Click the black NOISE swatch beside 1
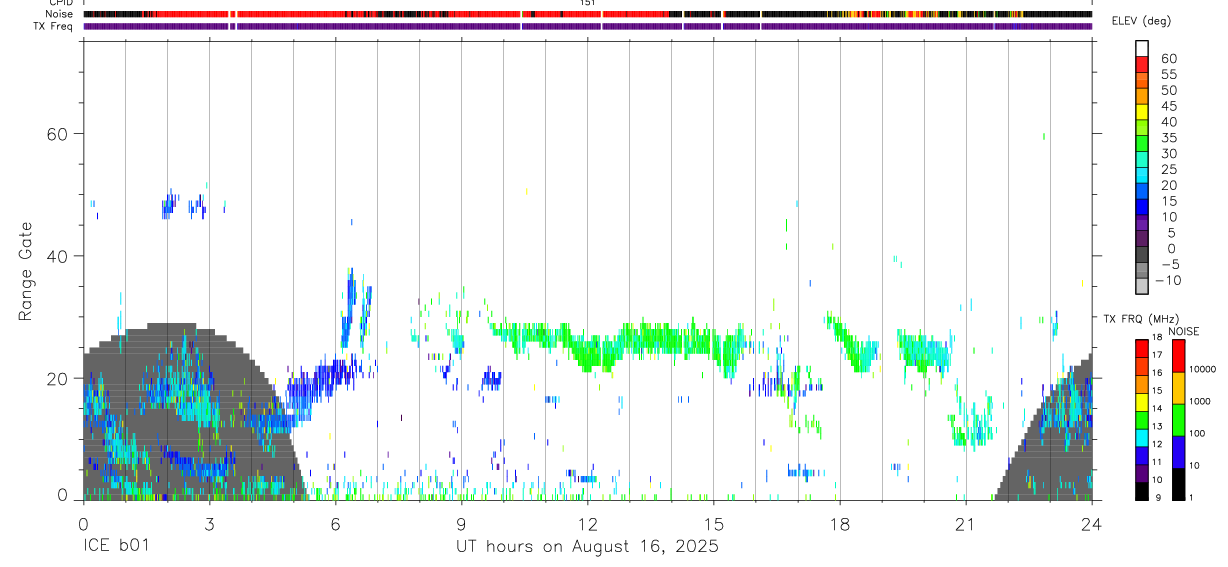 click(1178, 484)
